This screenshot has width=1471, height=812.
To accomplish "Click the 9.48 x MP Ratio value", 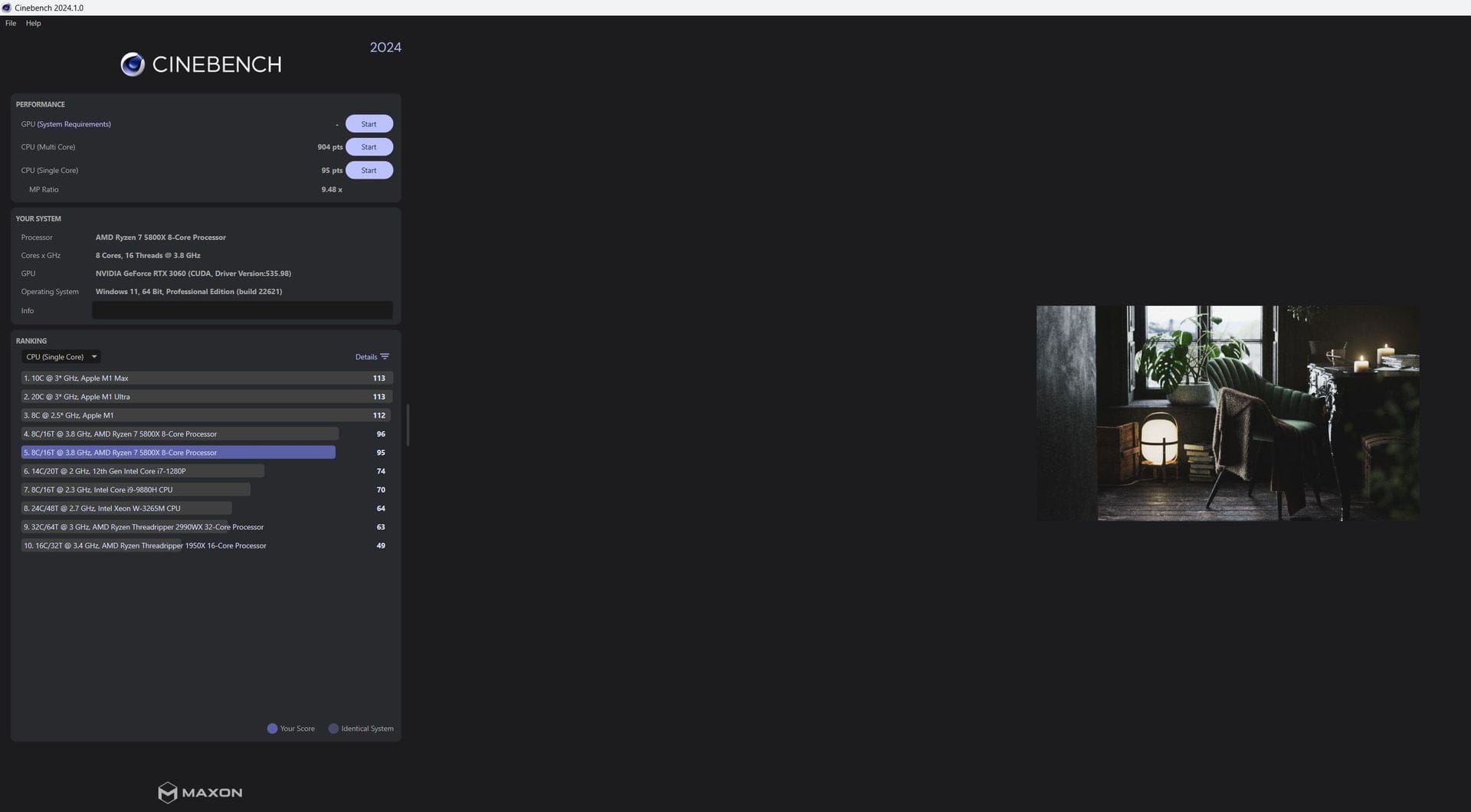I will (332, 189).
